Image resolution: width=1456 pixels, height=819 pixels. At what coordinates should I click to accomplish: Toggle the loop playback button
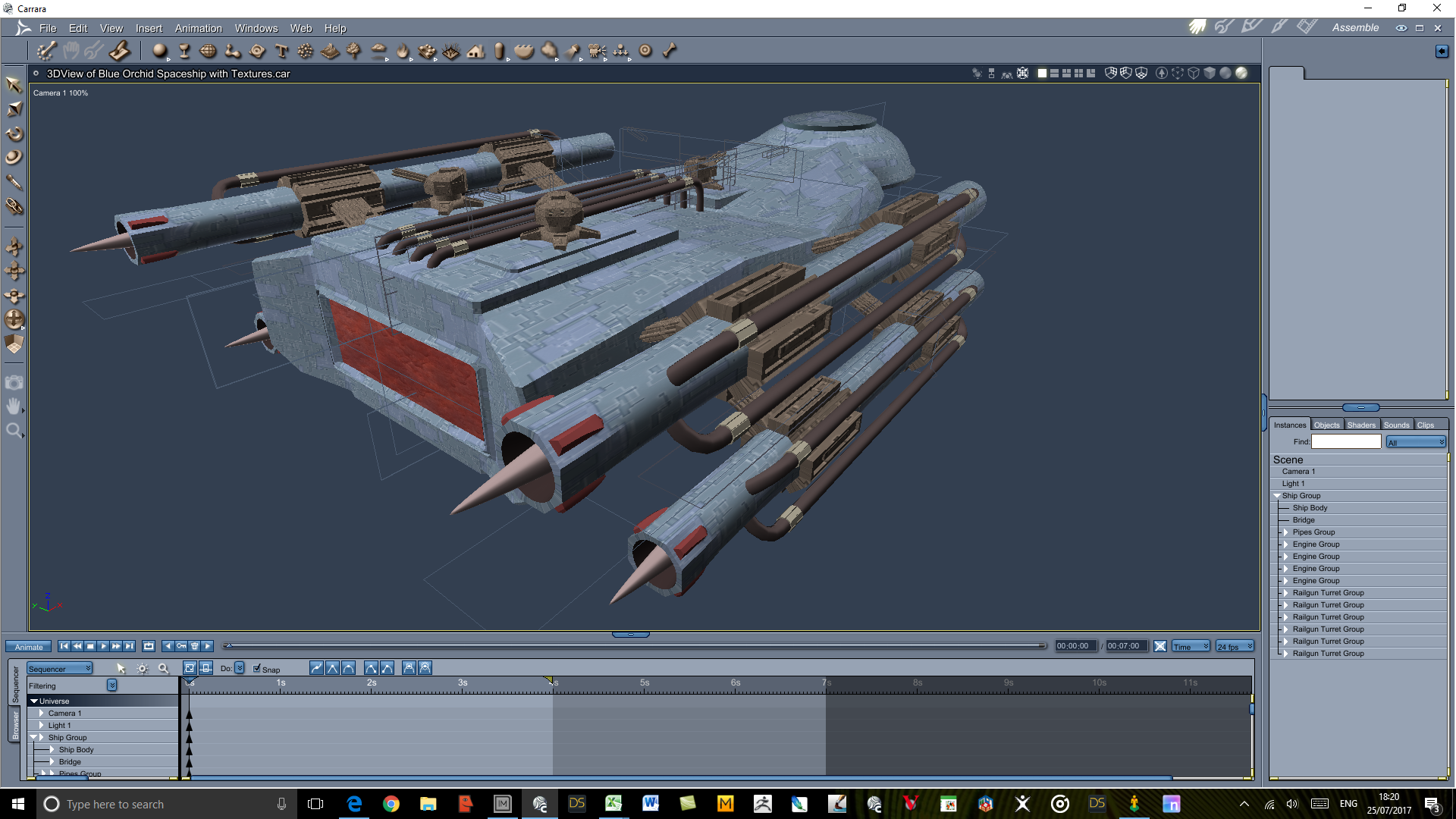(149, 646)
